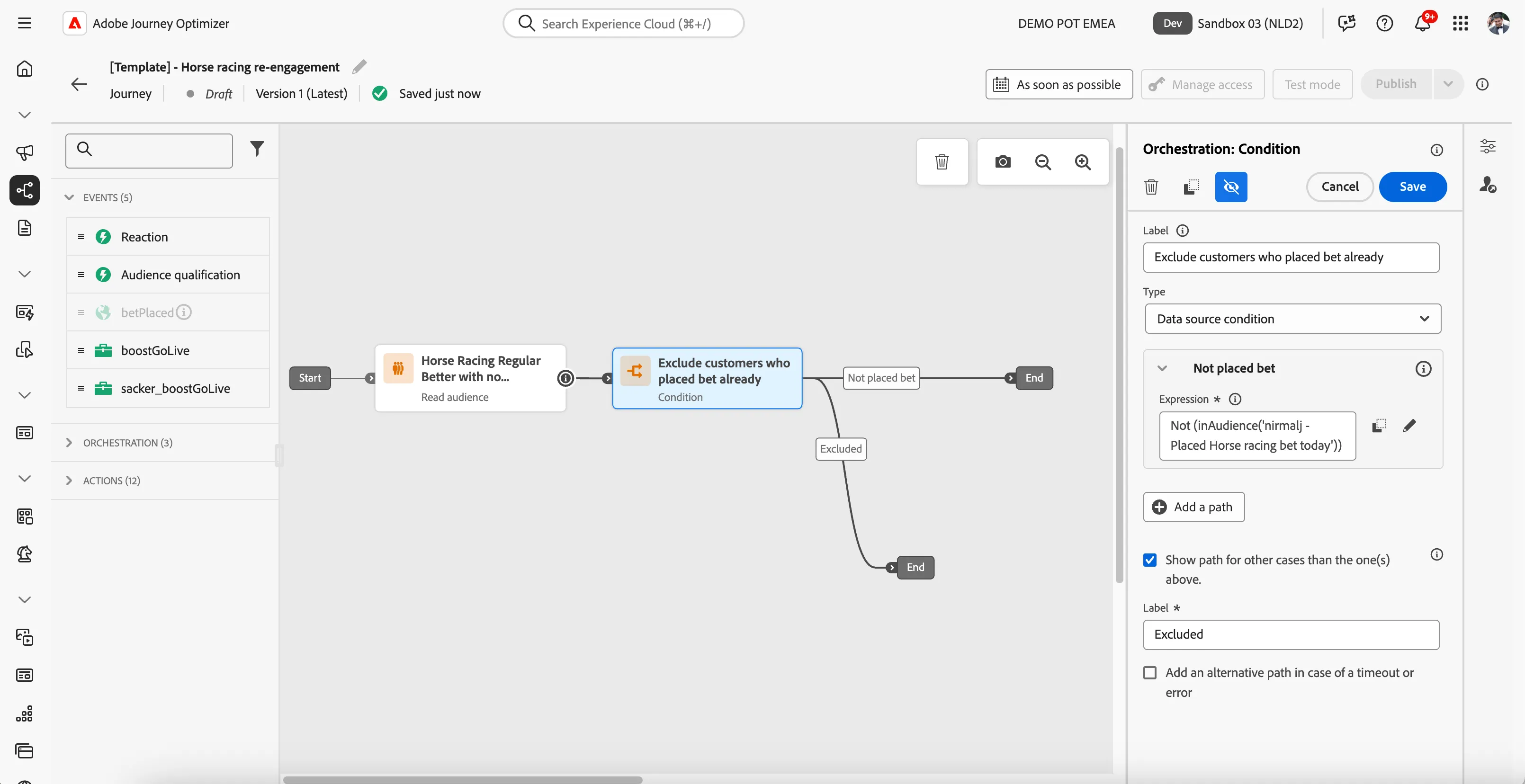Open journey properties sliders icon
The width and height of the screenshot is (1525, 784).
click(x=1488, y=146)
